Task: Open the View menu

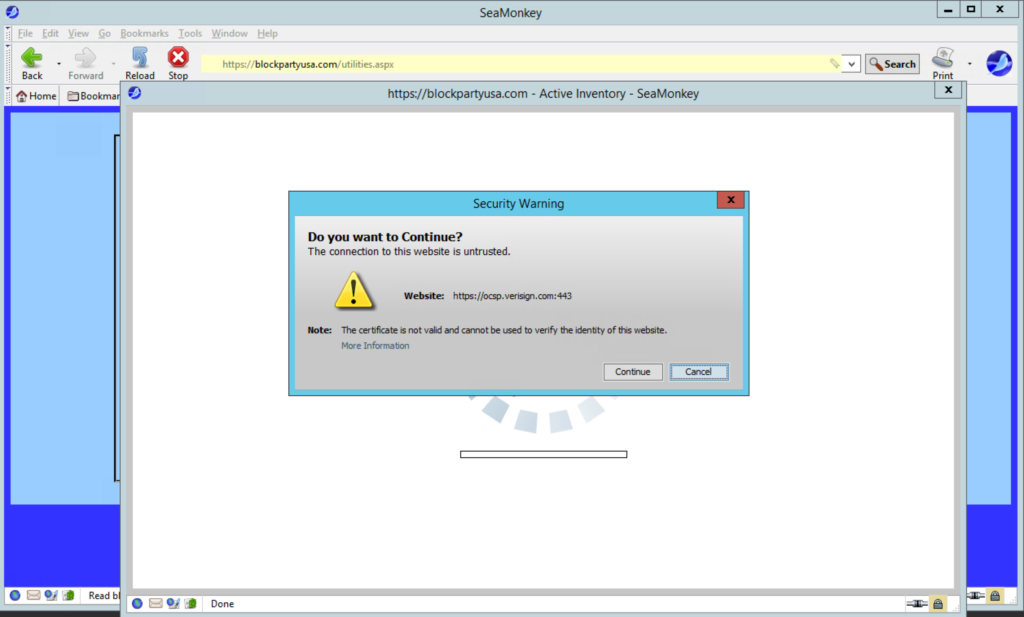Action: 78,33
